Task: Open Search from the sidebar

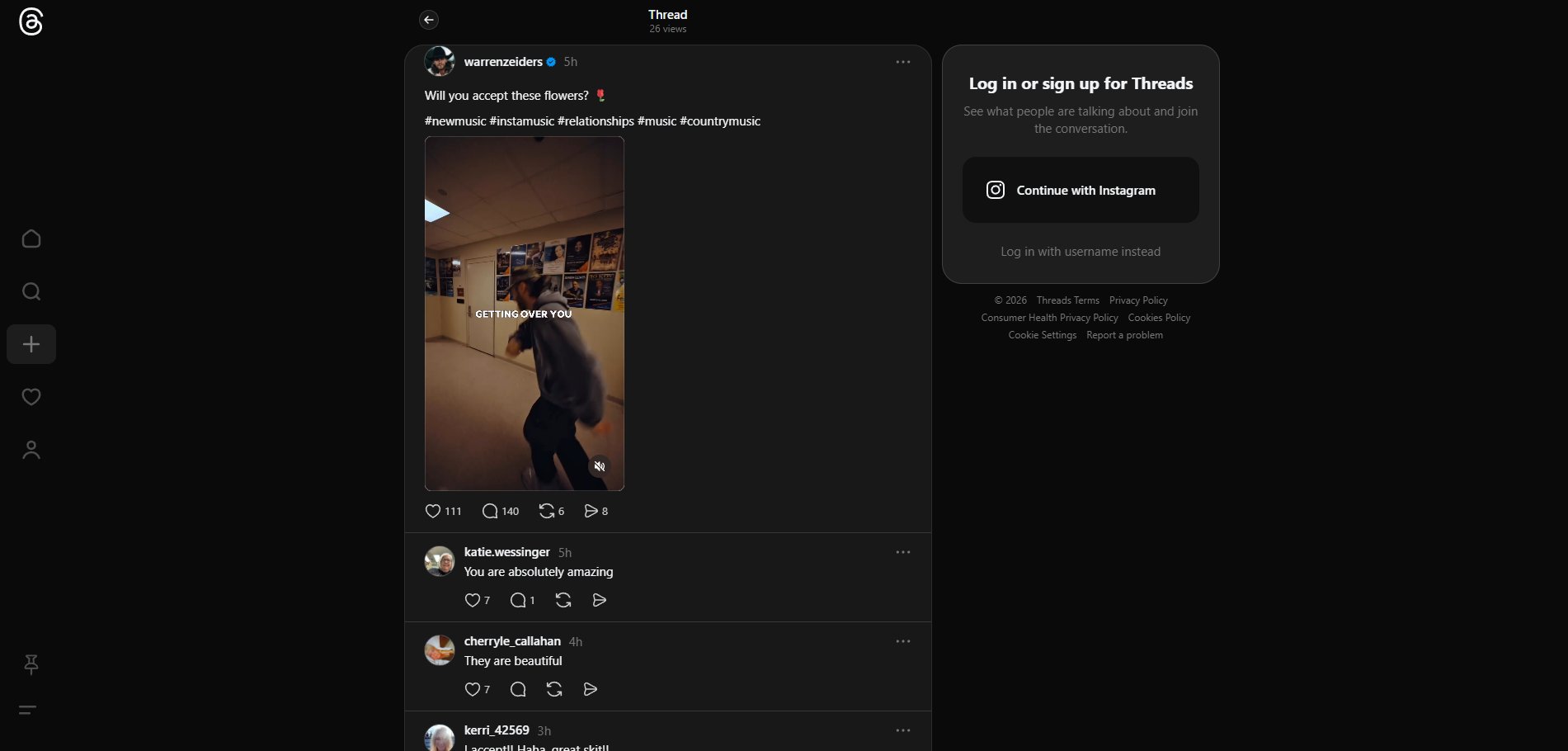Action: tap(31, 291)
